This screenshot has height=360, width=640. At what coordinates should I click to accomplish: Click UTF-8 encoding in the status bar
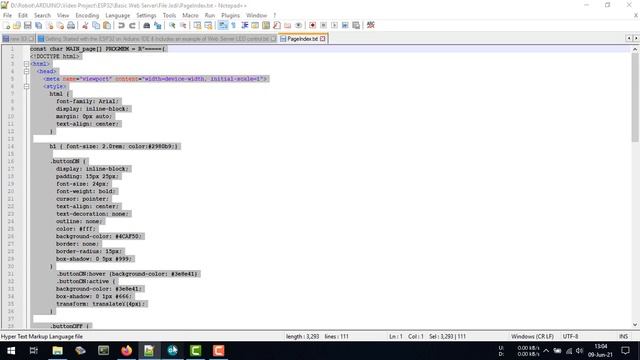570,336
